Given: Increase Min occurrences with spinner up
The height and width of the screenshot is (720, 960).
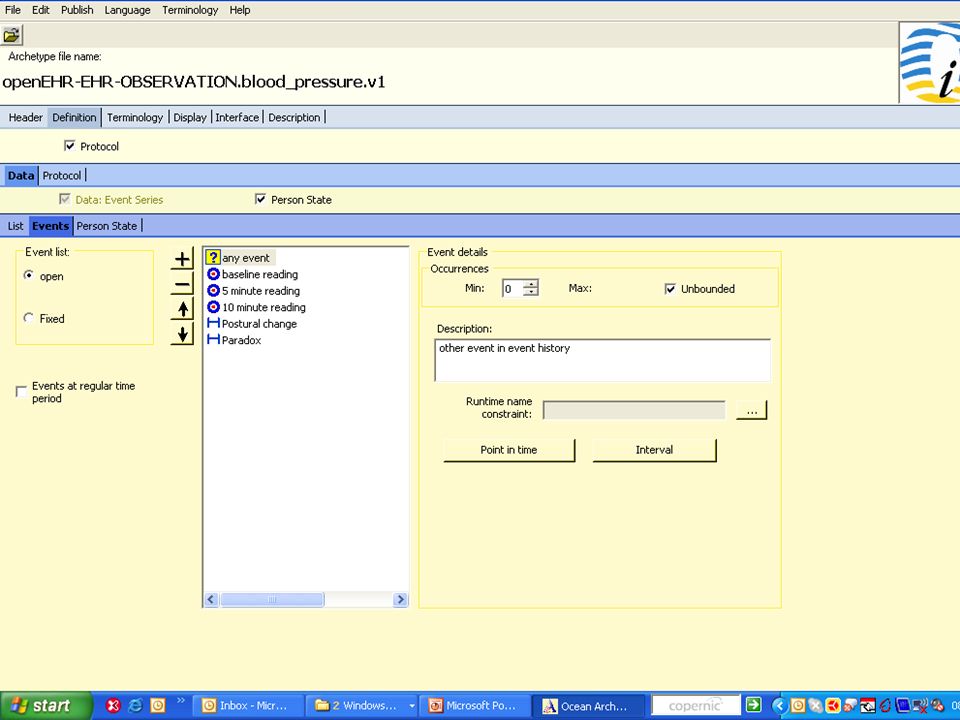Looking at the screenshot, I should [531, 283].
